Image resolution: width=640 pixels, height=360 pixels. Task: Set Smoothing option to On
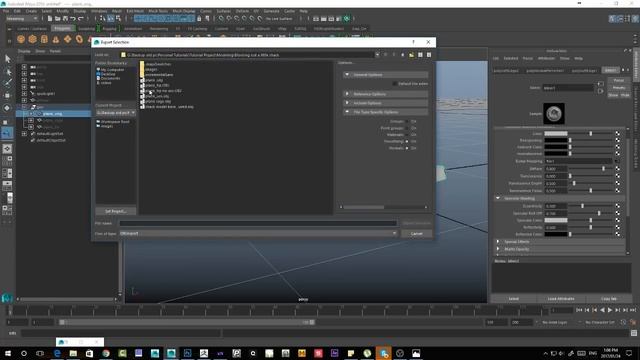pyautogui.click(x=407, y=141)
